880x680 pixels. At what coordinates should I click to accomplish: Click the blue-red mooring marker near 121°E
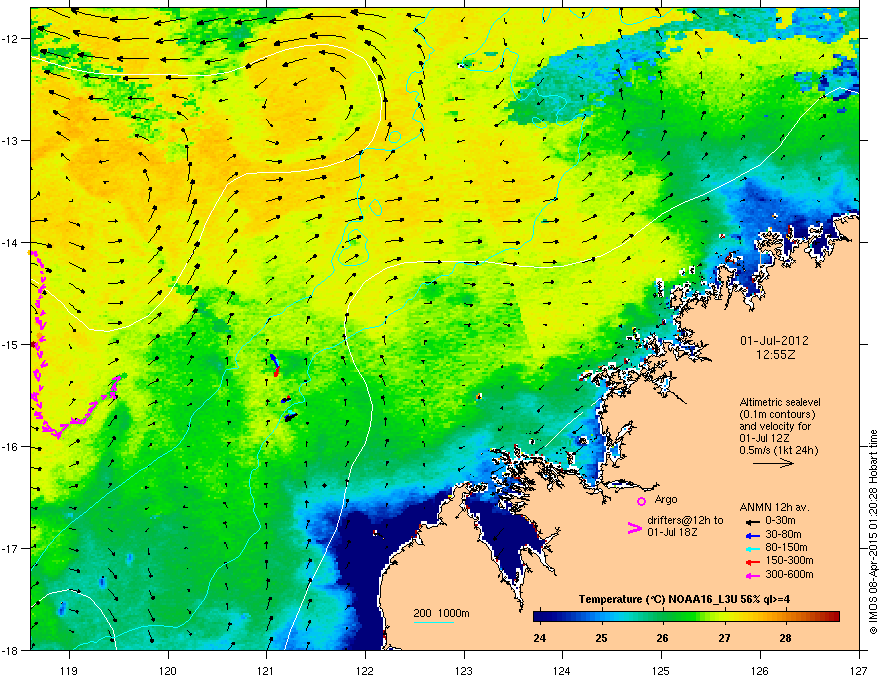coord(274,365)
